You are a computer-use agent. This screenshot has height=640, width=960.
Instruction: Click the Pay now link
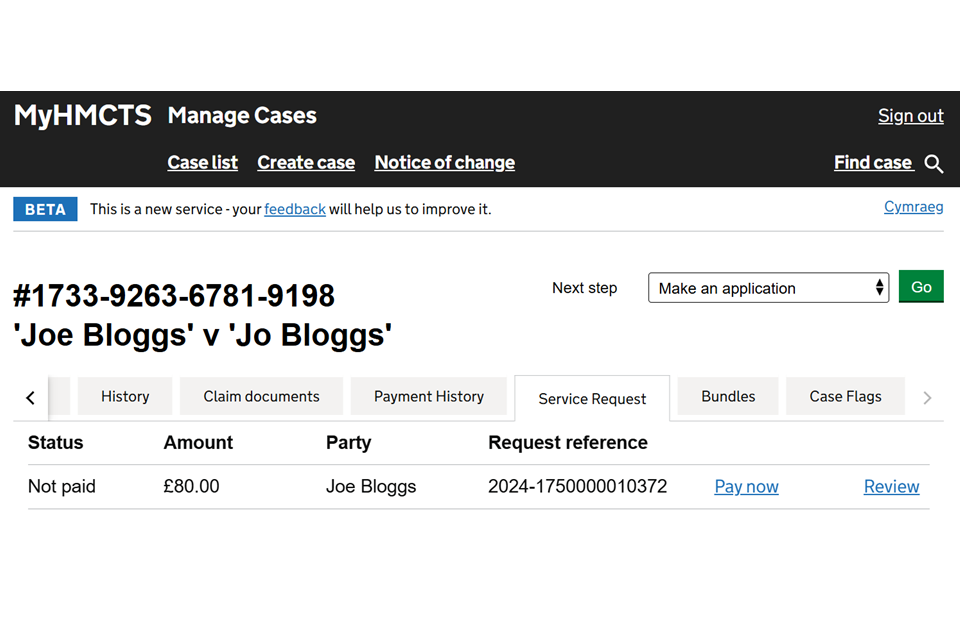point(746,487)
